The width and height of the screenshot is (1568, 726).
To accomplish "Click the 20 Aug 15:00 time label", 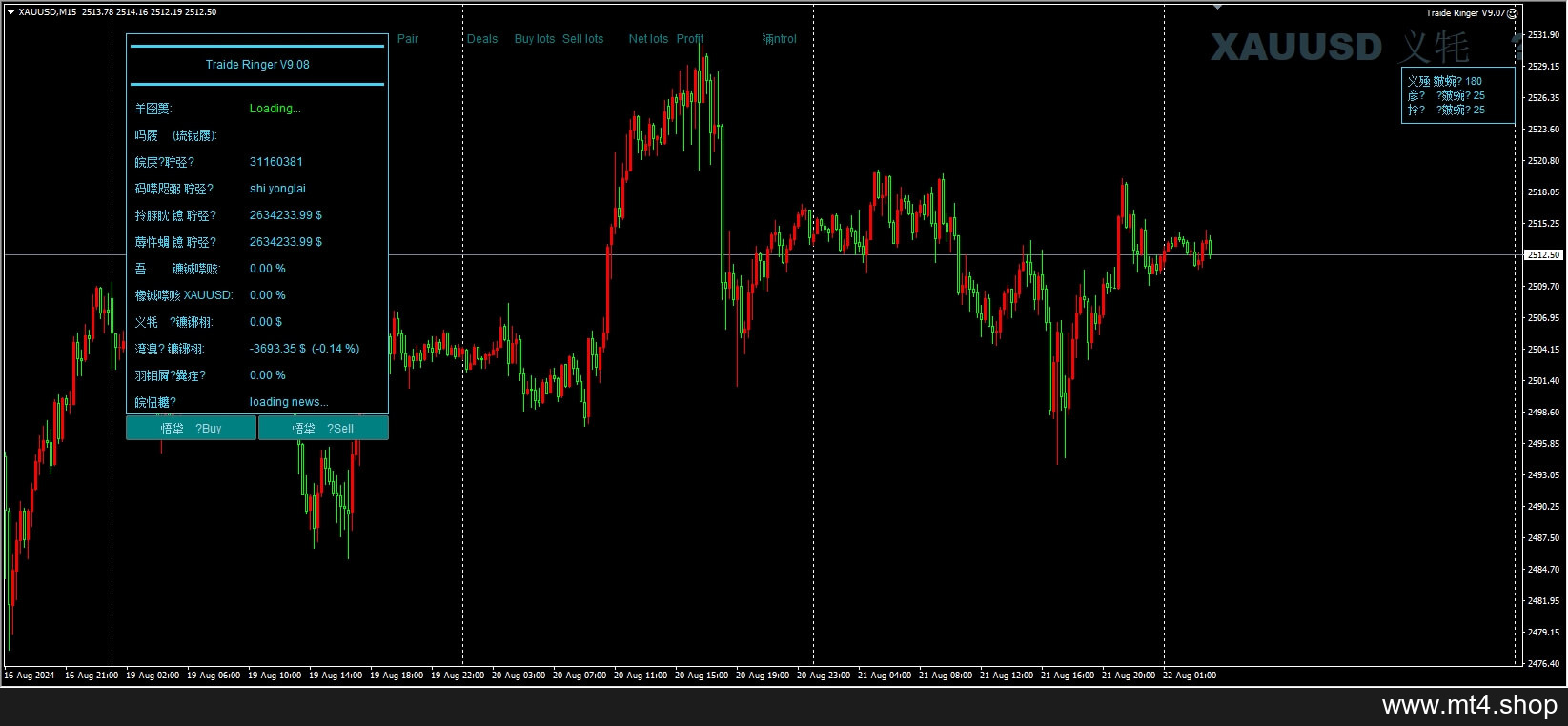I will (702, 676).
